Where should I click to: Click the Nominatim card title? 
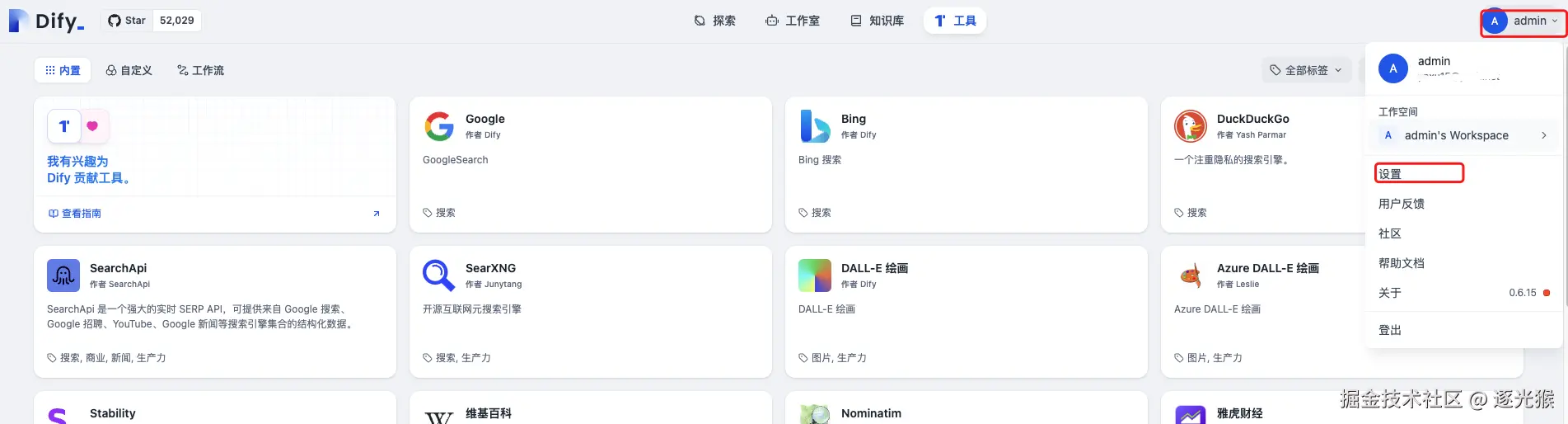[x=871, y=413]
